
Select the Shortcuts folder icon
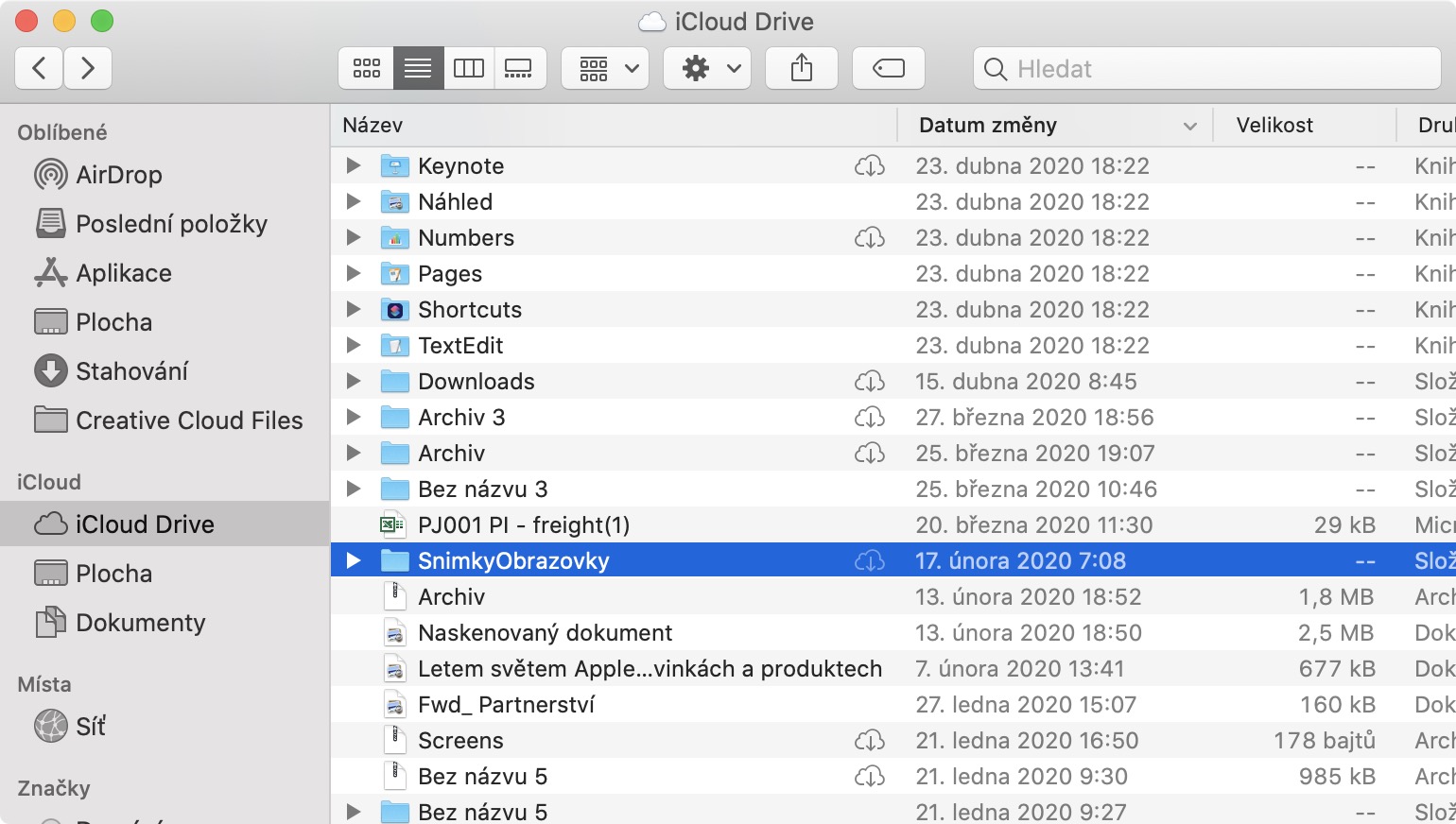394,310
